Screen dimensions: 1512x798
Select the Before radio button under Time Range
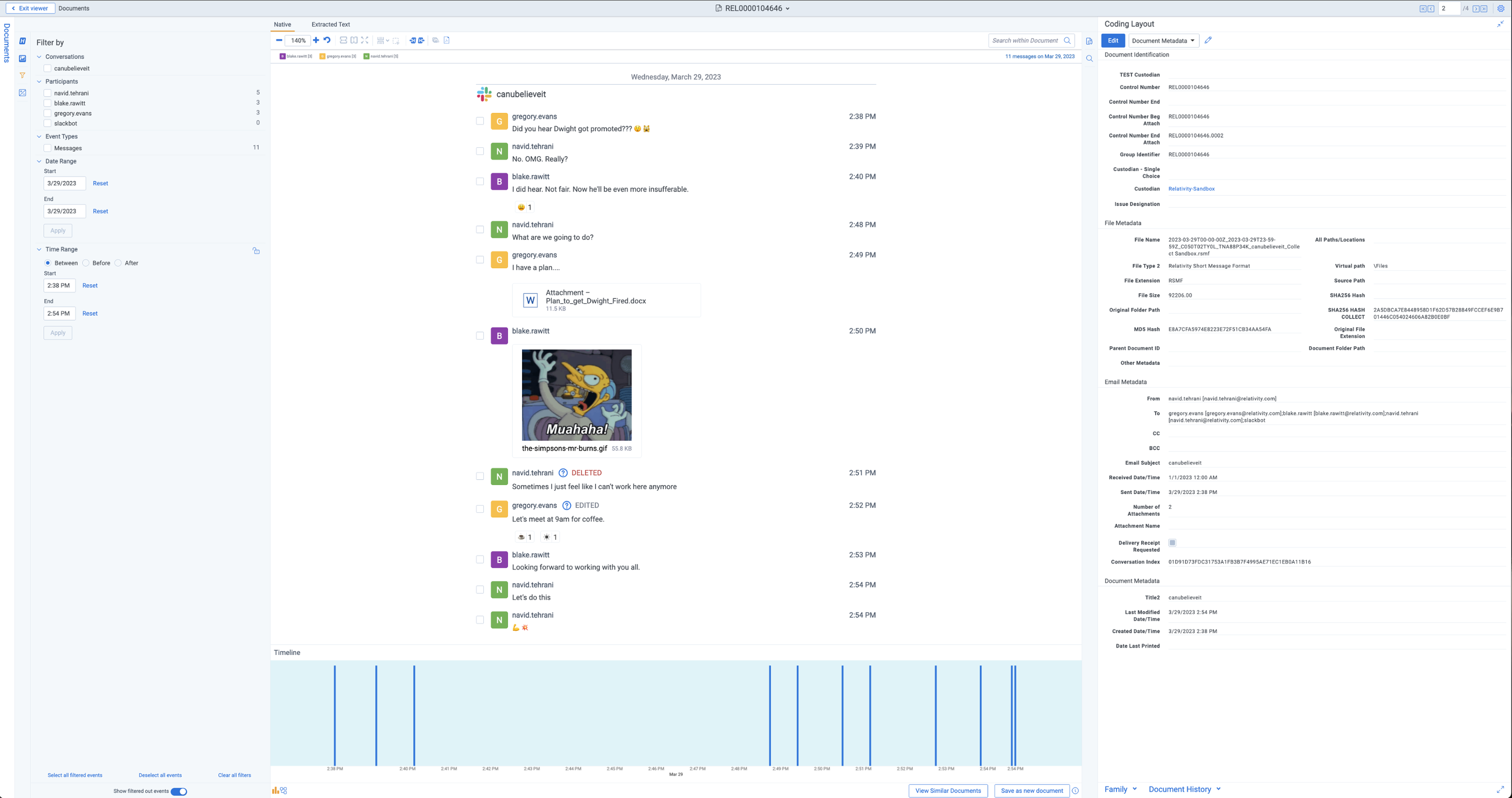pyautogui.click(x=86, y=263)
